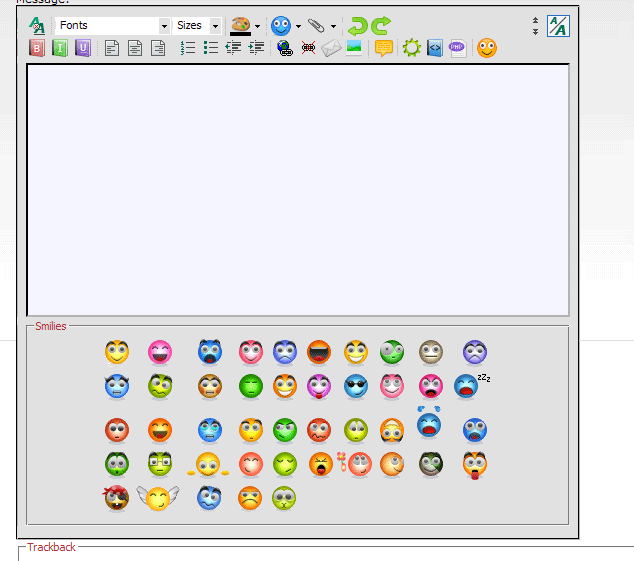Increase editor size with down arrows
This screenshot has height=561, width=634.
(535, 32)
